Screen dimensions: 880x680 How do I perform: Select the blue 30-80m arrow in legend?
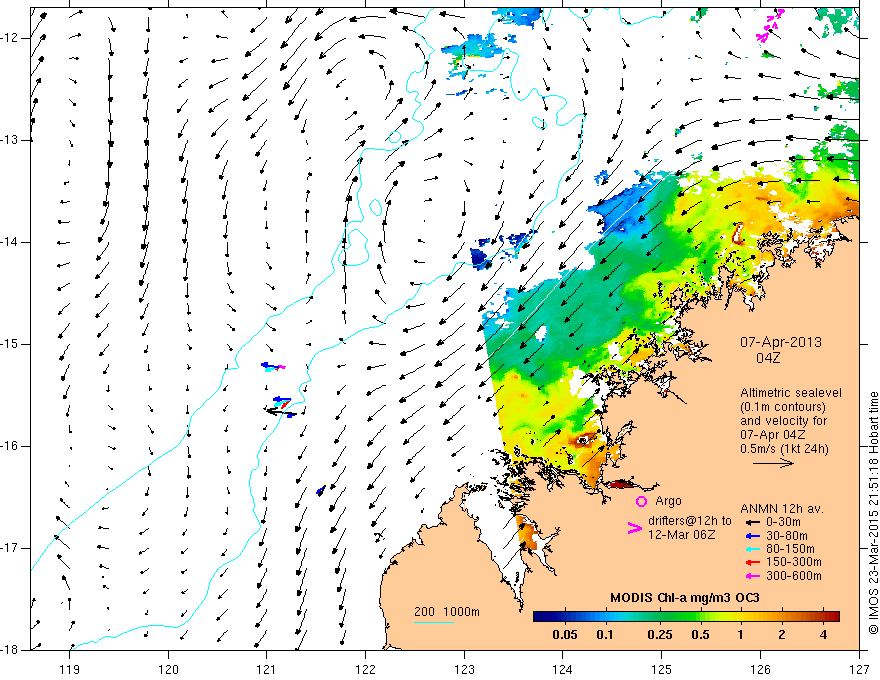point(753,536)
